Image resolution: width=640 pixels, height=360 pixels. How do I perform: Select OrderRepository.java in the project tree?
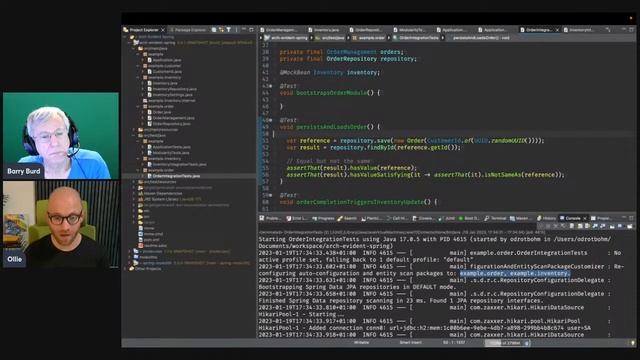[169, 124]
